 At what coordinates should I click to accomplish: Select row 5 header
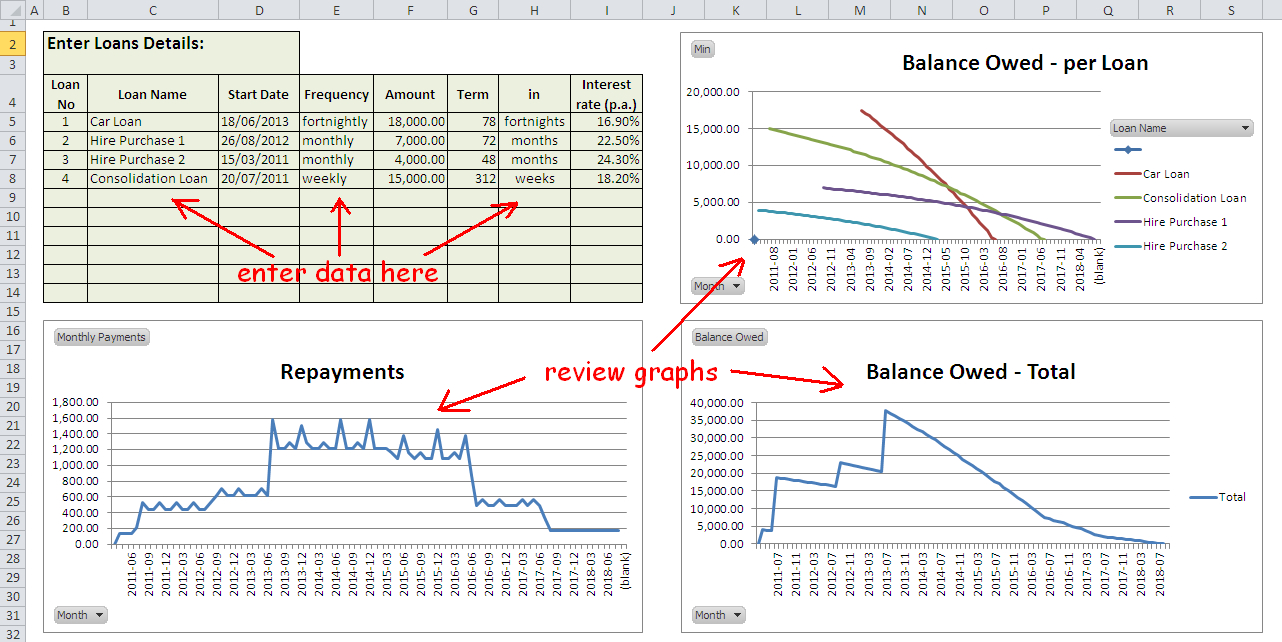(13, 121)
